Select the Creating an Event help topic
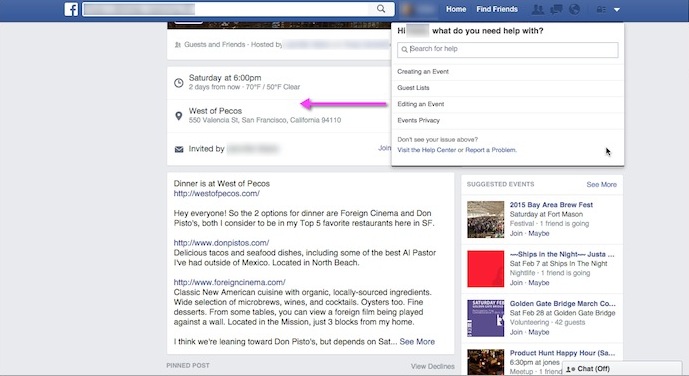 point(423,72)
